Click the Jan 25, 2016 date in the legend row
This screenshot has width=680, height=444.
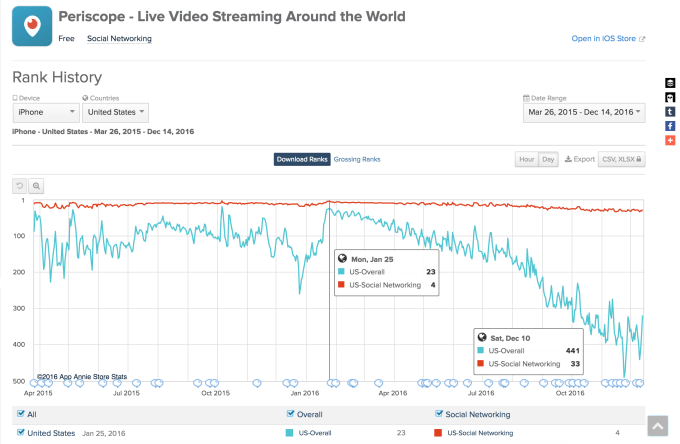pos(104,433)
